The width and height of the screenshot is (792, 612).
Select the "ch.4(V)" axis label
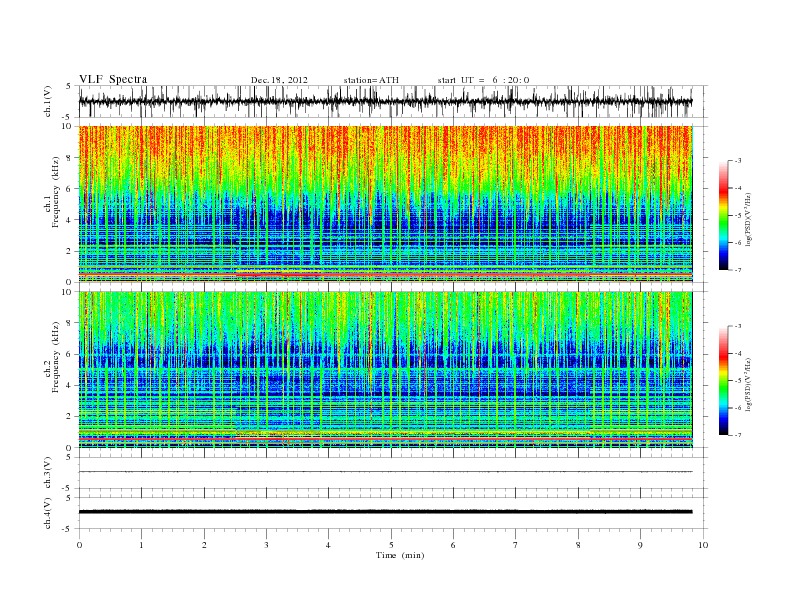[x=48, y=513]
